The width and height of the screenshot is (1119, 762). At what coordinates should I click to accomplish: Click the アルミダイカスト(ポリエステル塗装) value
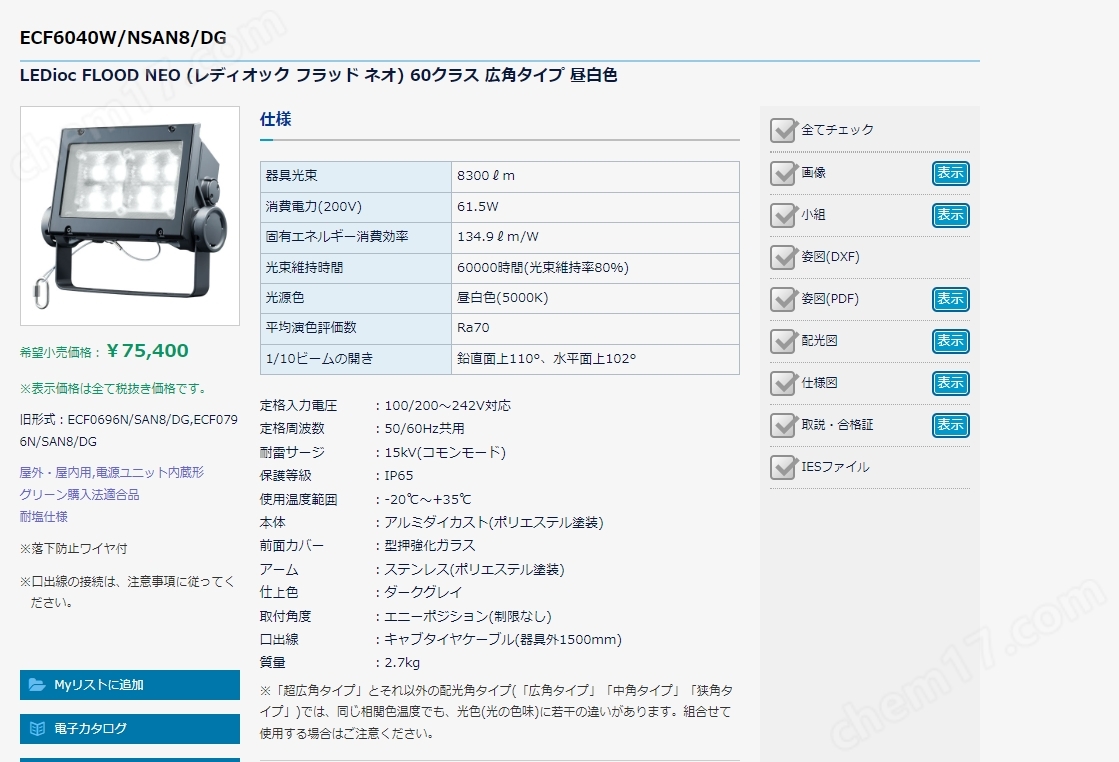pos(494,523)
